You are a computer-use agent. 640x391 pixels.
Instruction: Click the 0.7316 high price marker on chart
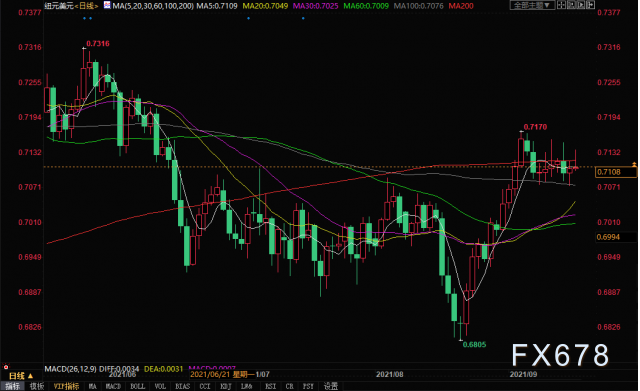[x=98, y=44]
